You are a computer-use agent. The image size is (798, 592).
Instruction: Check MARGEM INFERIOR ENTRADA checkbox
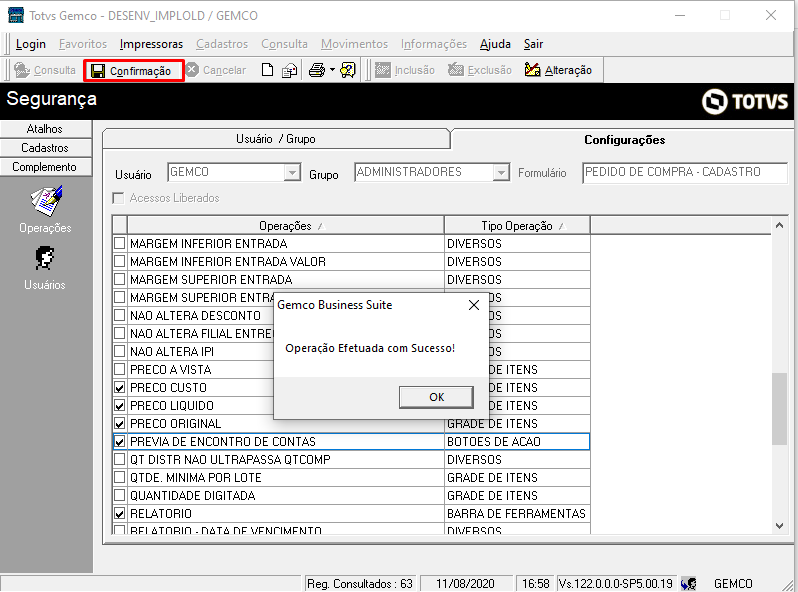(120, 243)
